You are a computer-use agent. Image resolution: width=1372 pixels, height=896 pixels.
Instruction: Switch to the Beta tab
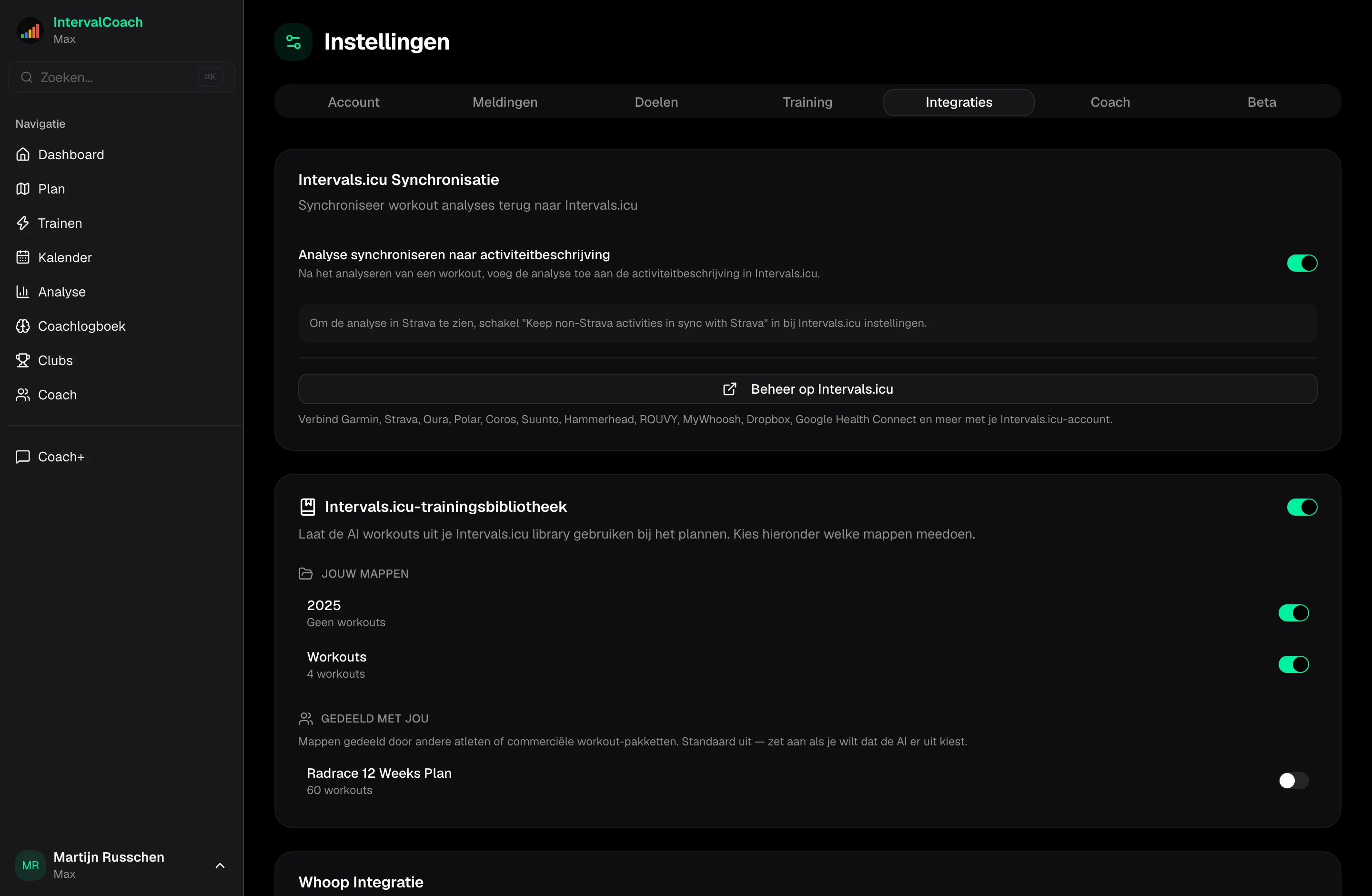[1262, 102]
